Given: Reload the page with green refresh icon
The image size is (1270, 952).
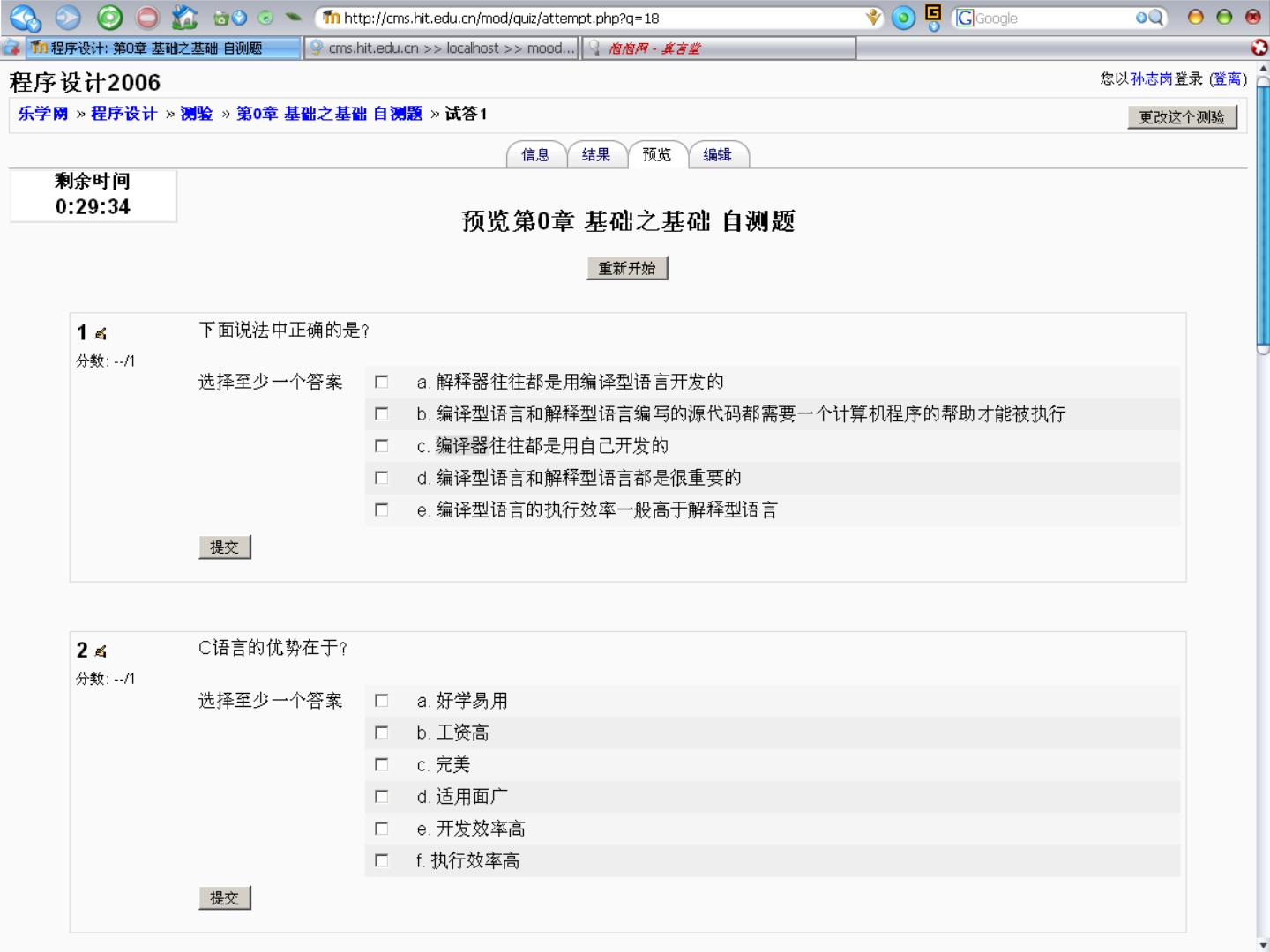Looking at the screenshot, I should [109, 18].
